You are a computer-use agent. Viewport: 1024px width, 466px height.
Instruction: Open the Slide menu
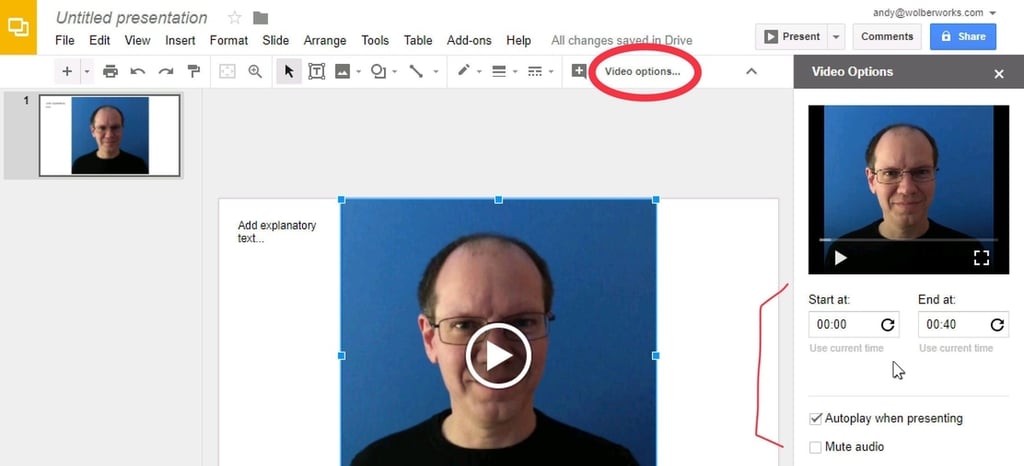pyautogui.click(x=276, y=40)
